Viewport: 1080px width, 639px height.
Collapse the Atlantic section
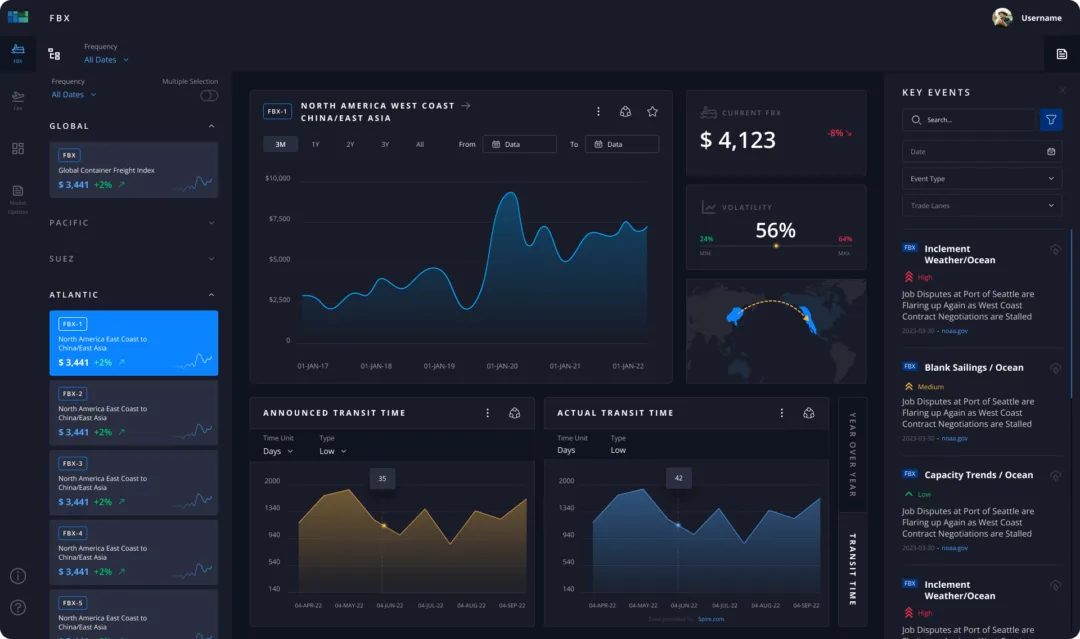pos(211,295)
